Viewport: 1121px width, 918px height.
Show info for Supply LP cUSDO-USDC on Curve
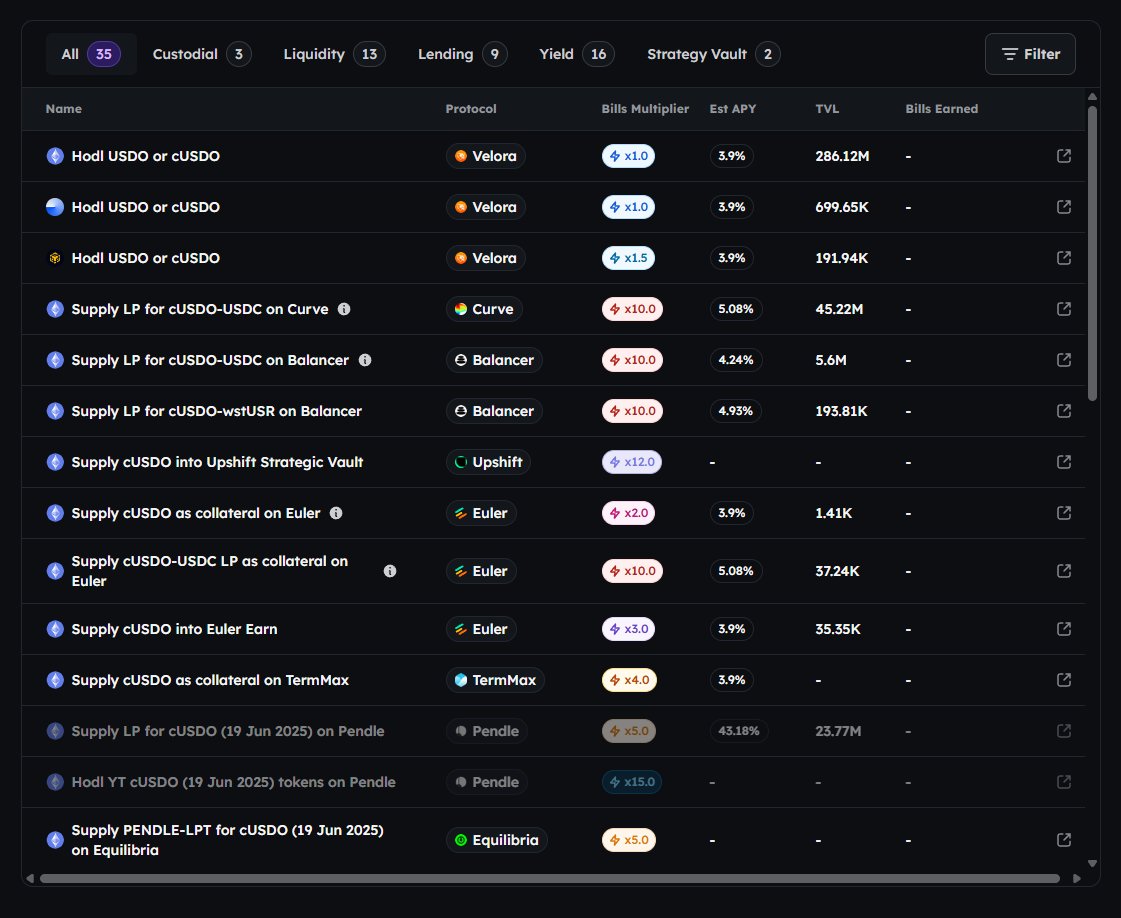344,309
